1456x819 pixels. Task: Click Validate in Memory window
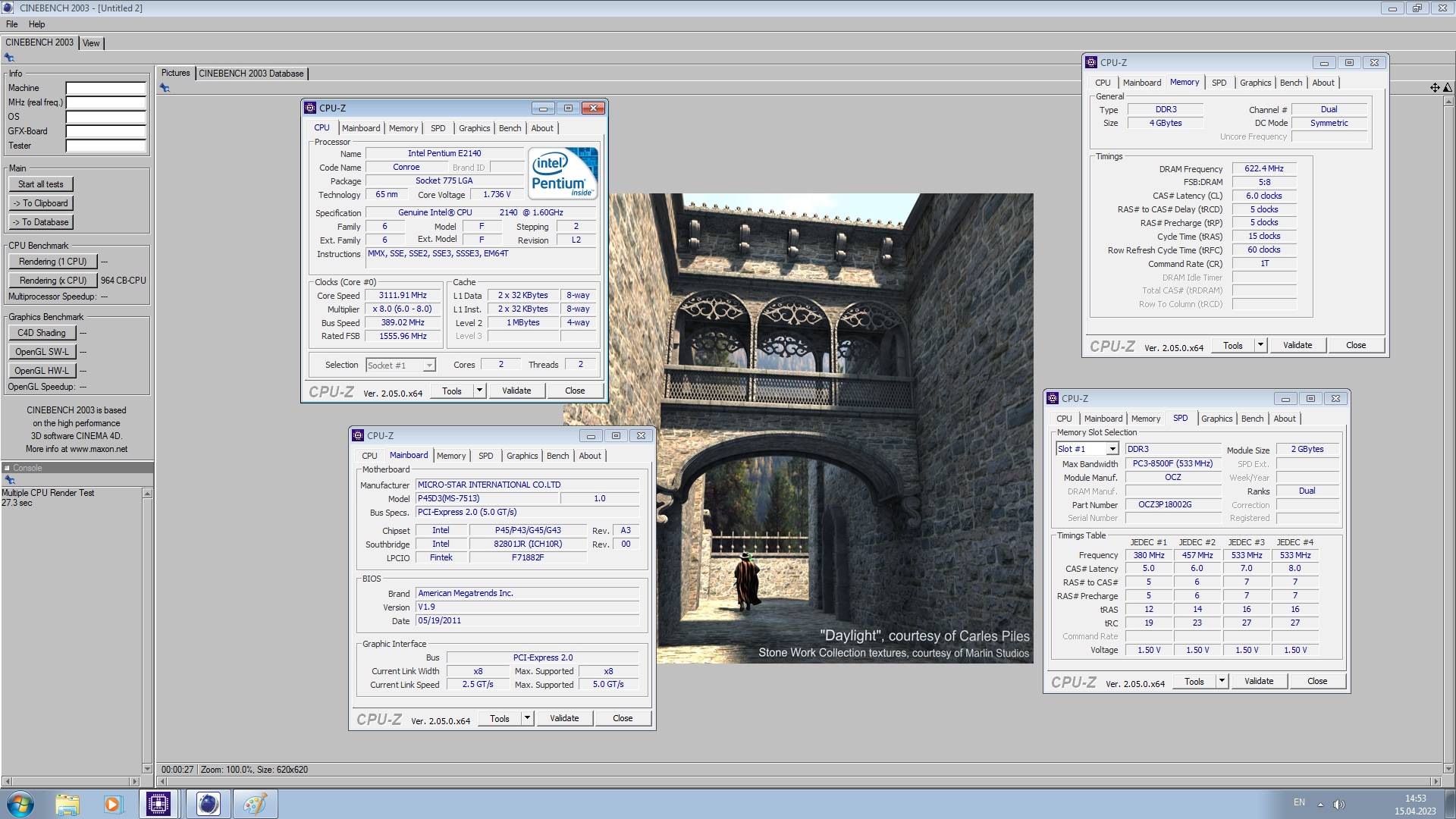(x=1298, y=345)
